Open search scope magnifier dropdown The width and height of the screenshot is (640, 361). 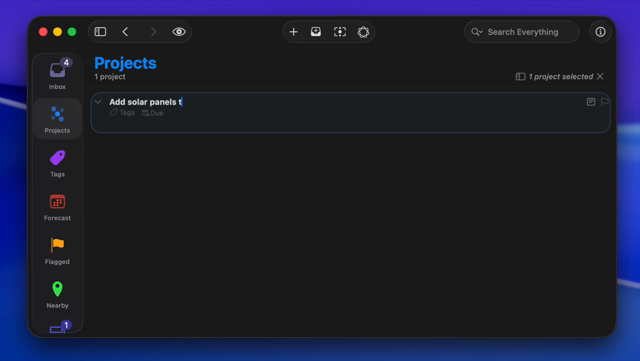point(477,32)
